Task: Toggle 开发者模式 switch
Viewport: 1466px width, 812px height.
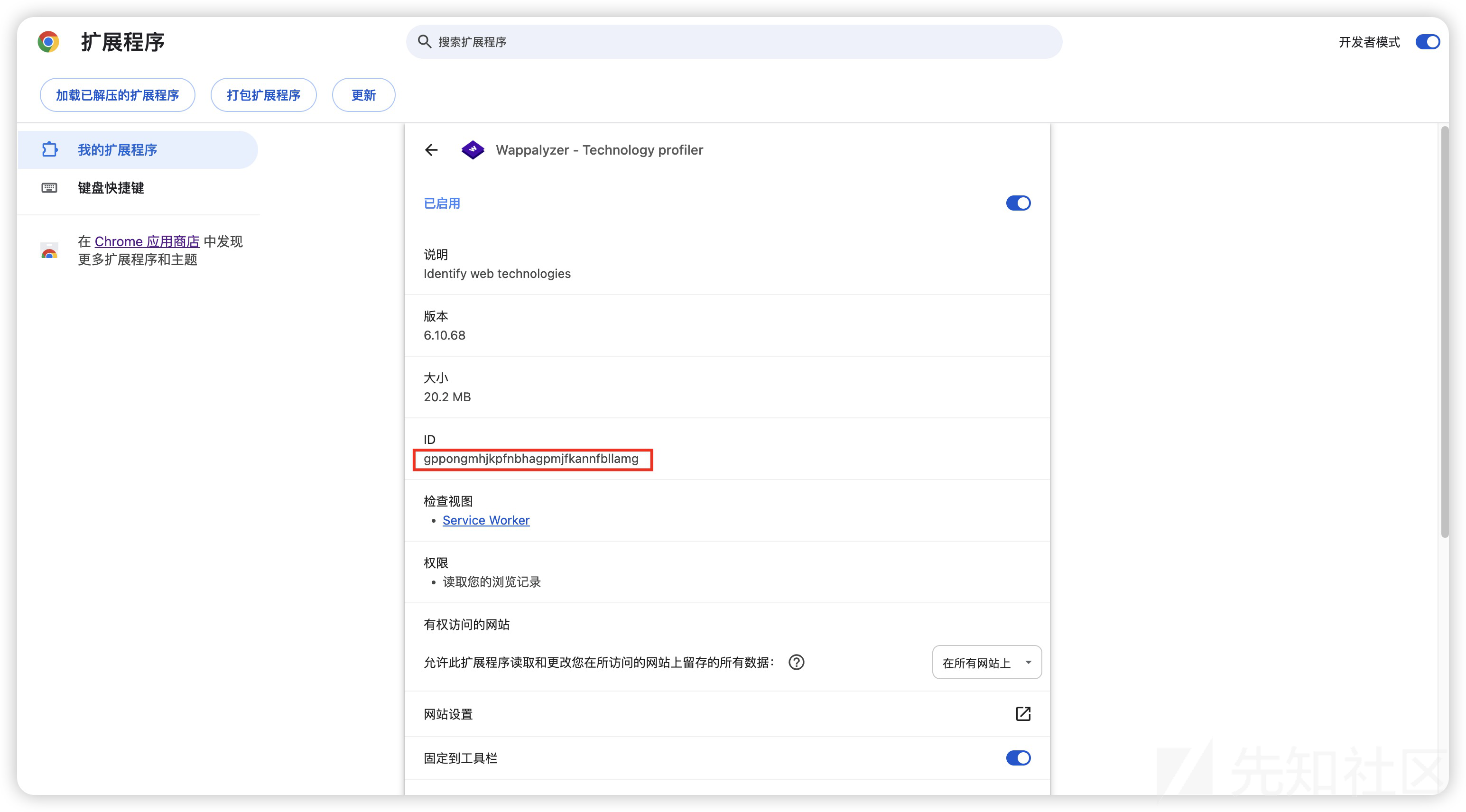Action: click(1427, 42)
